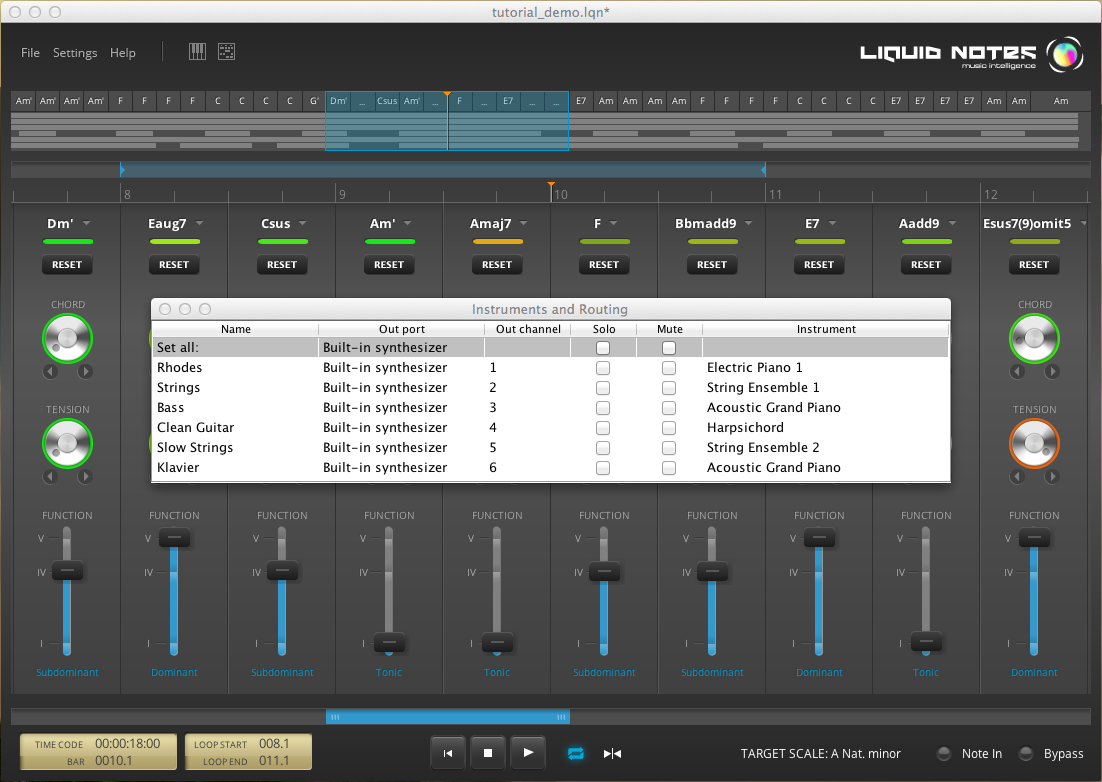Open the Amaj7 chord dropdown
Viewport: 1102px width, 782px height.
[525, 224]
